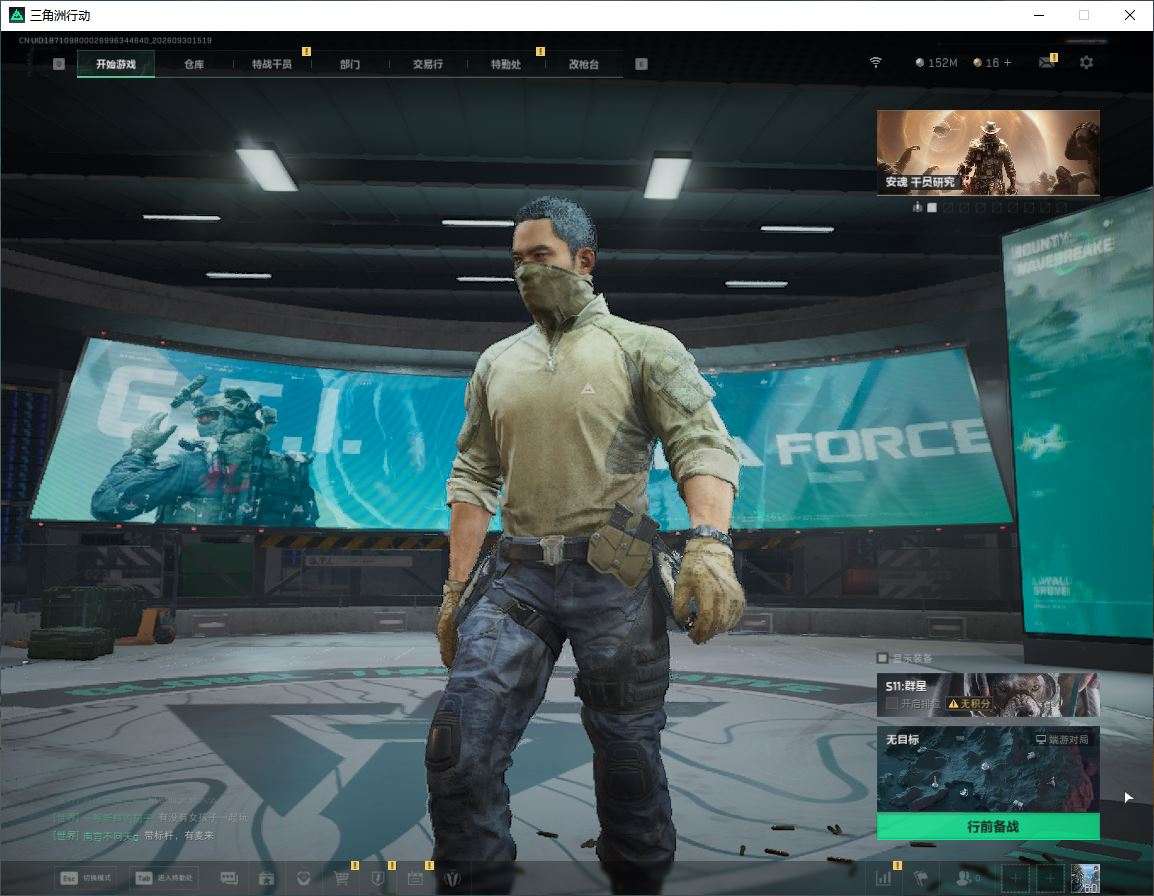Open the shopping cart store

(x=341, y=878)
